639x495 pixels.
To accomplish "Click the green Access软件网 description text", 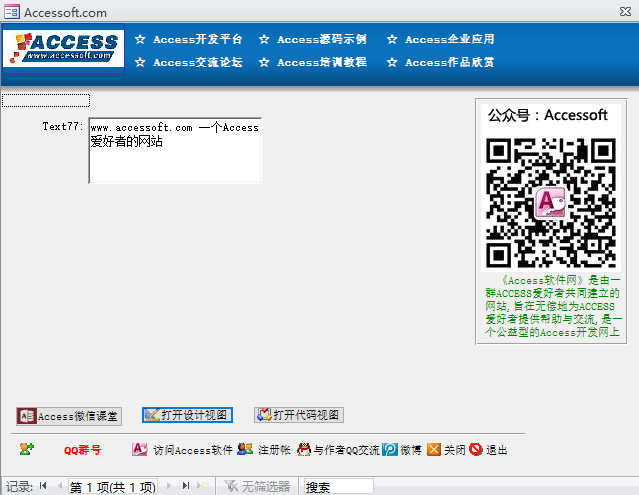I will coord(552,306).
